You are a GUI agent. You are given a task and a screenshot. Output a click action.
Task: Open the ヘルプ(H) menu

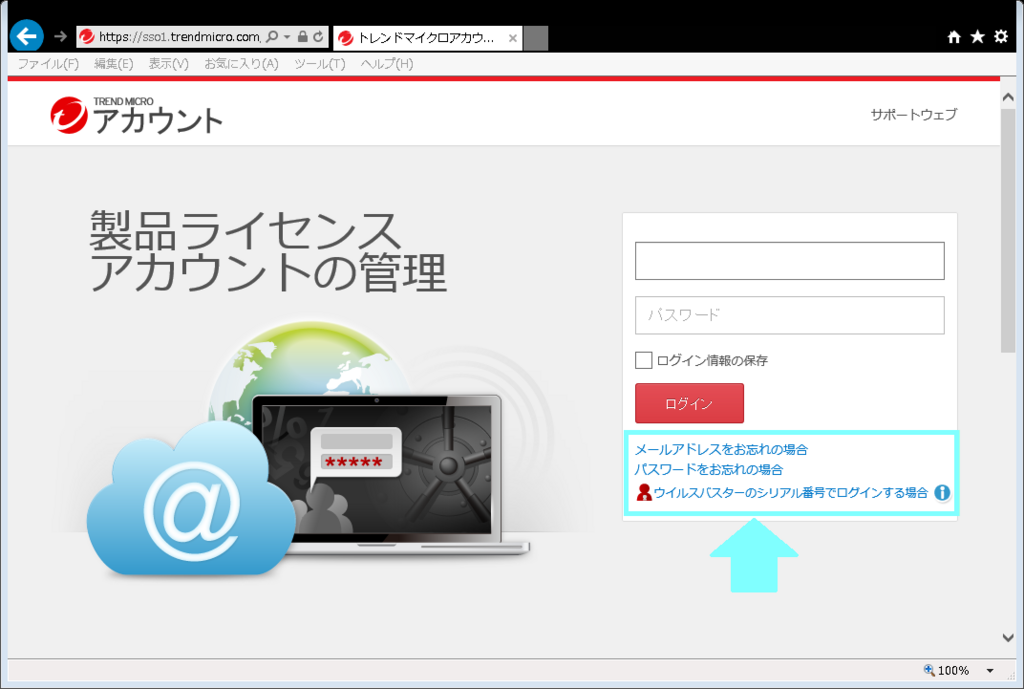[x=387, y=63]
